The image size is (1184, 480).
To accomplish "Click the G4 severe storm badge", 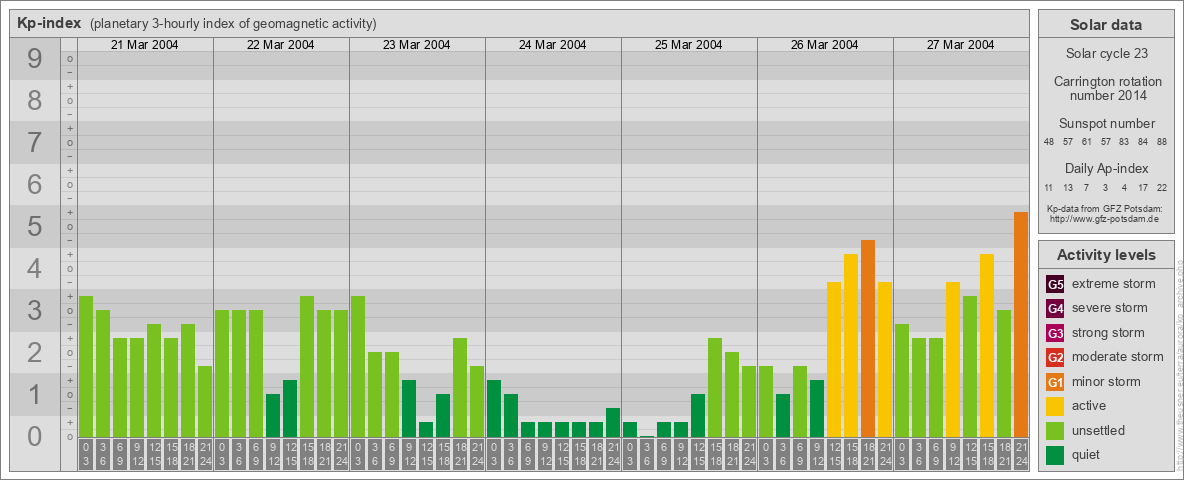I will point(1055,308).
